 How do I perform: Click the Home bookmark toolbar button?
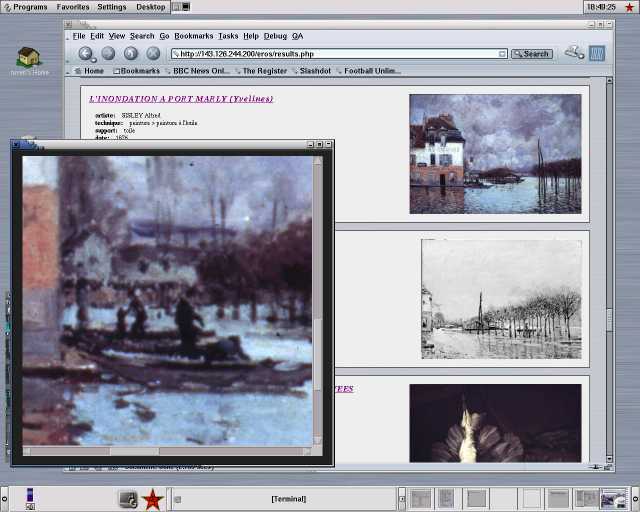pyautogui.click(x=89, y=71)
